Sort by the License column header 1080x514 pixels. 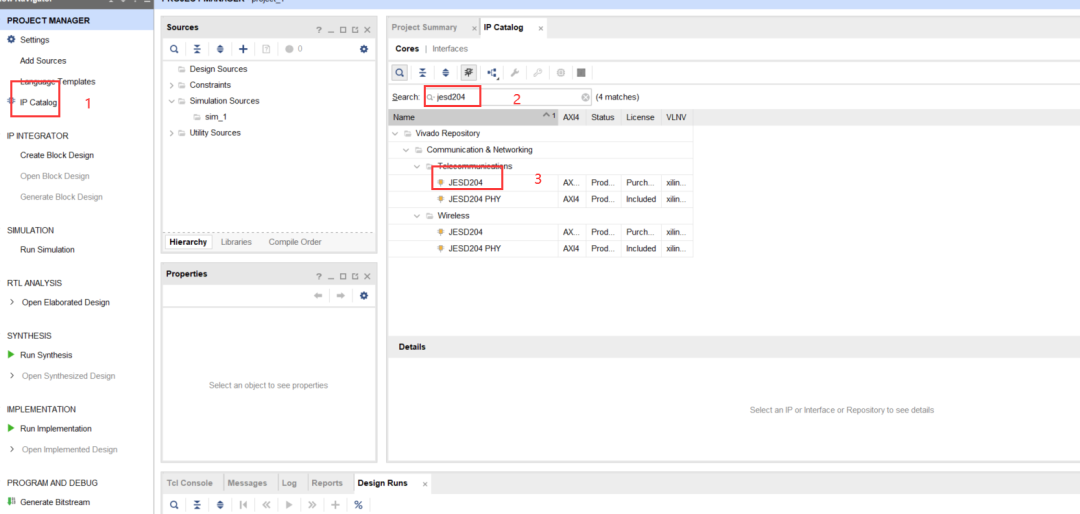click(x=640, y=117)
